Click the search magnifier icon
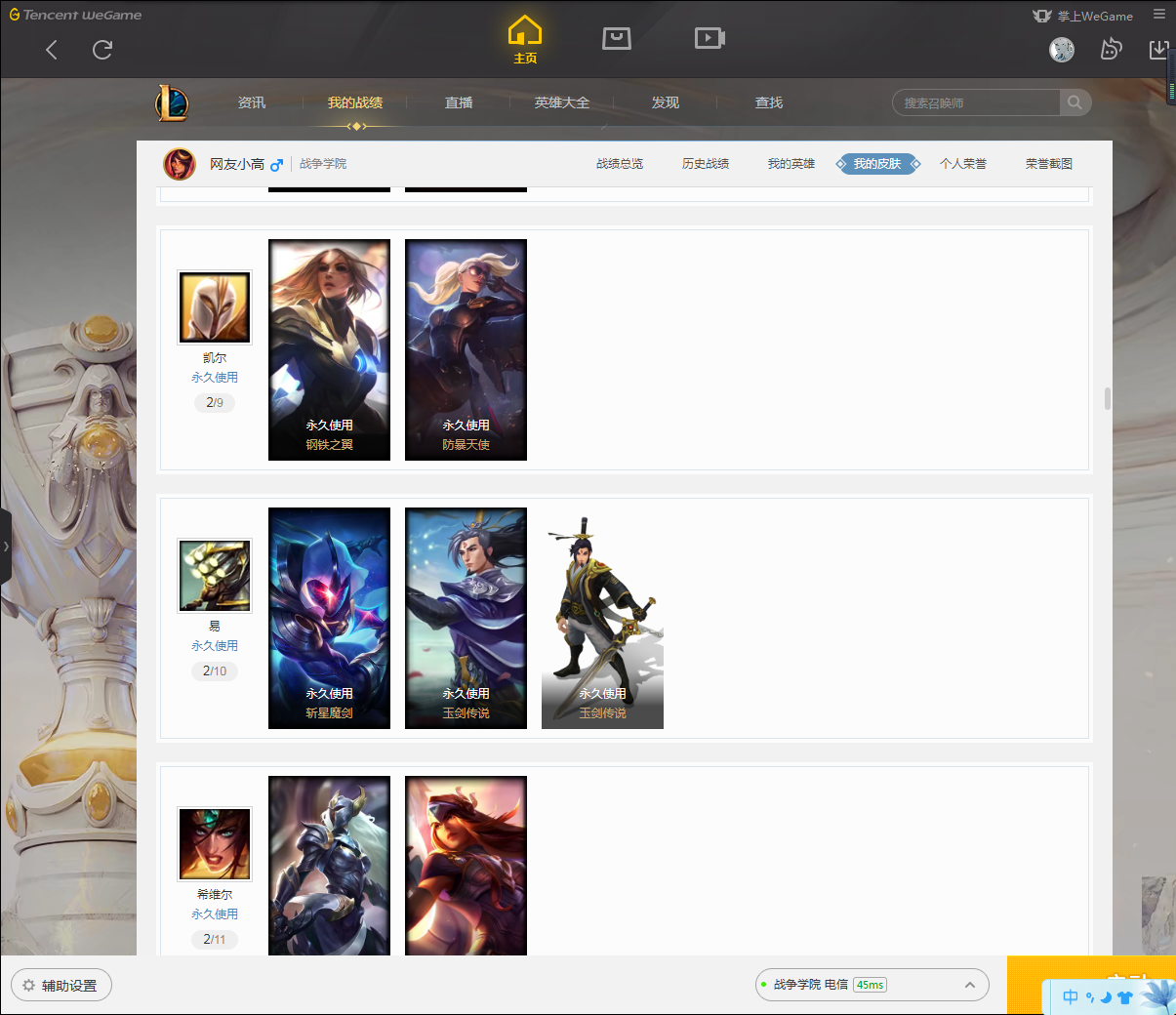 point(1075,102)
